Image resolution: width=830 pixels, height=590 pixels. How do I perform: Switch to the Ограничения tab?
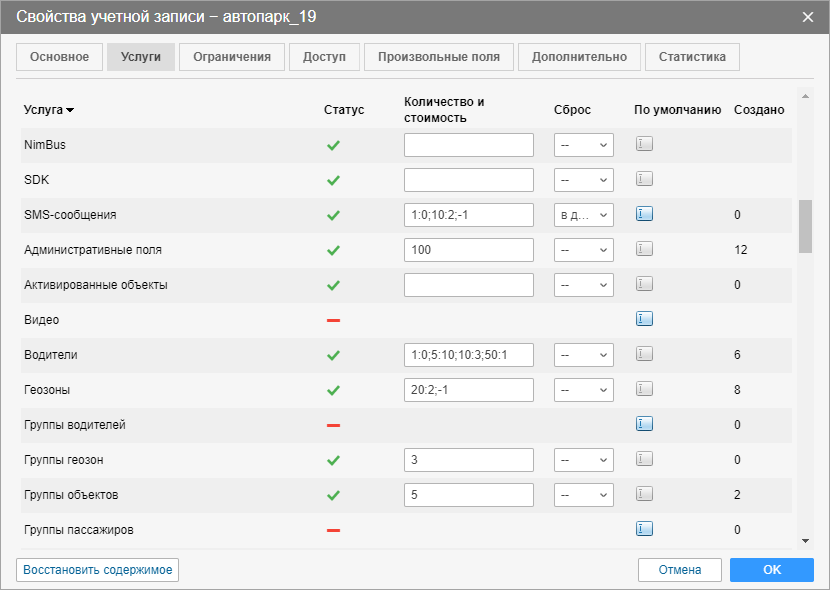tap(232, 57)
